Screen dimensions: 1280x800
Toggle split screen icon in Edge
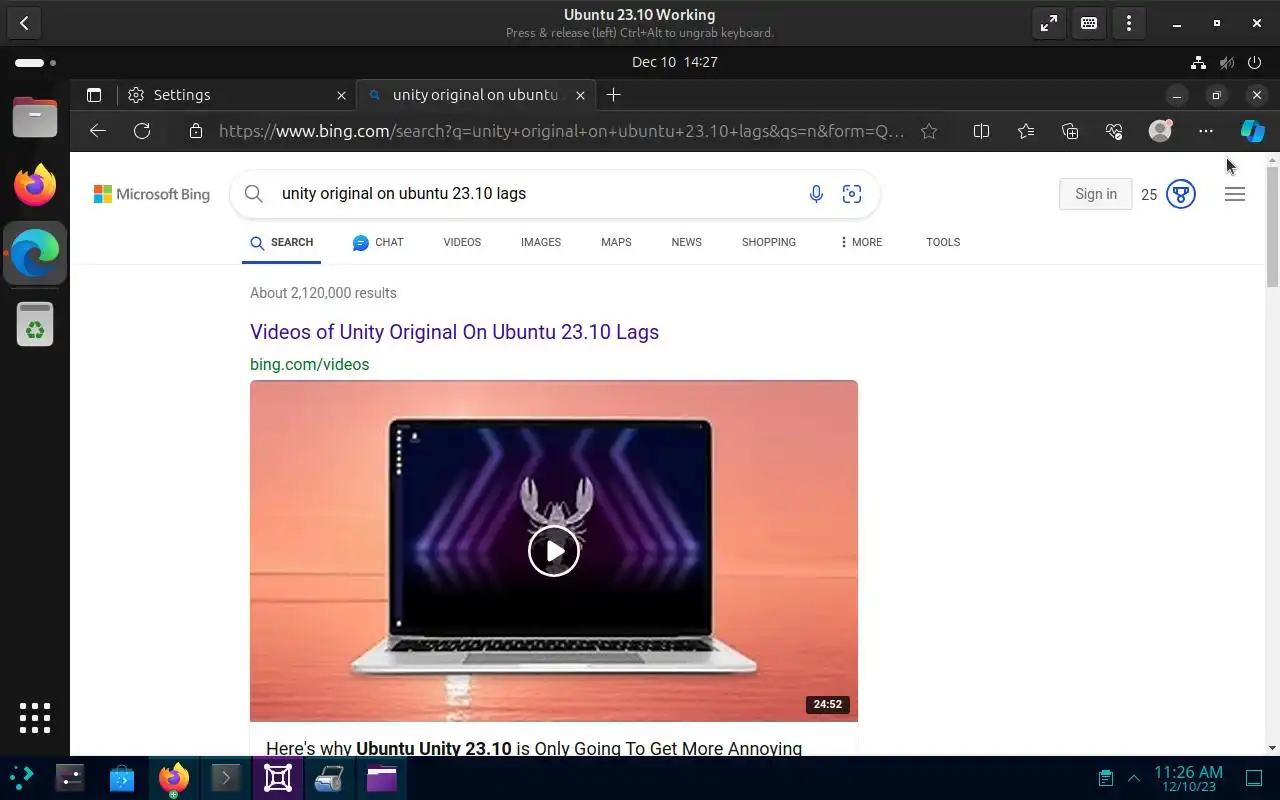(981, 131)
